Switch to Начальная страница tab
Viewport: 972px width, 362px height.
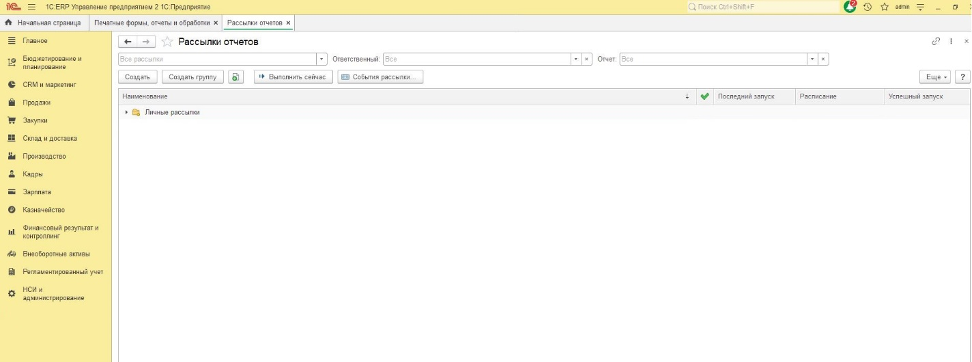(x=43, y=23)
